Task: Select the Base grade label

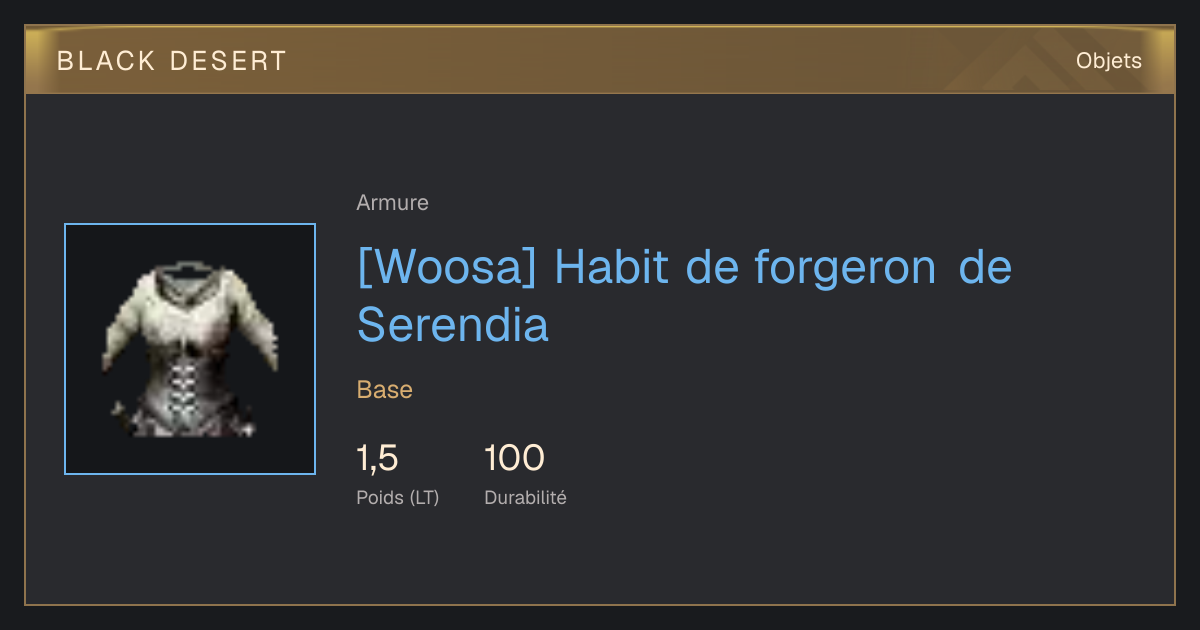Action: click(385, 390)
